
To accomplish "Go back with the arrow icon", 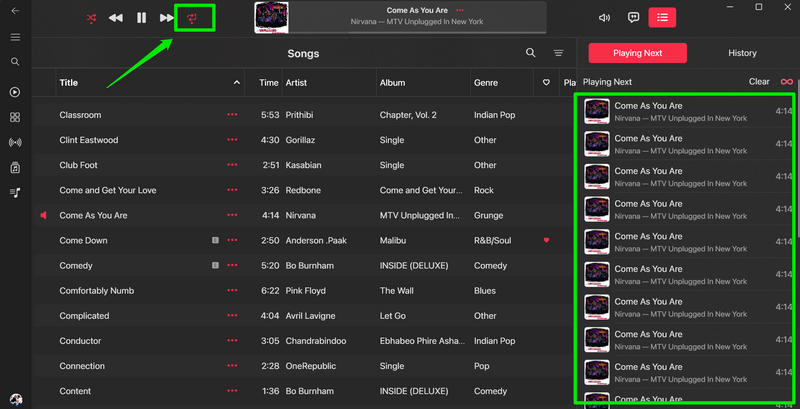I will [15, 11].
